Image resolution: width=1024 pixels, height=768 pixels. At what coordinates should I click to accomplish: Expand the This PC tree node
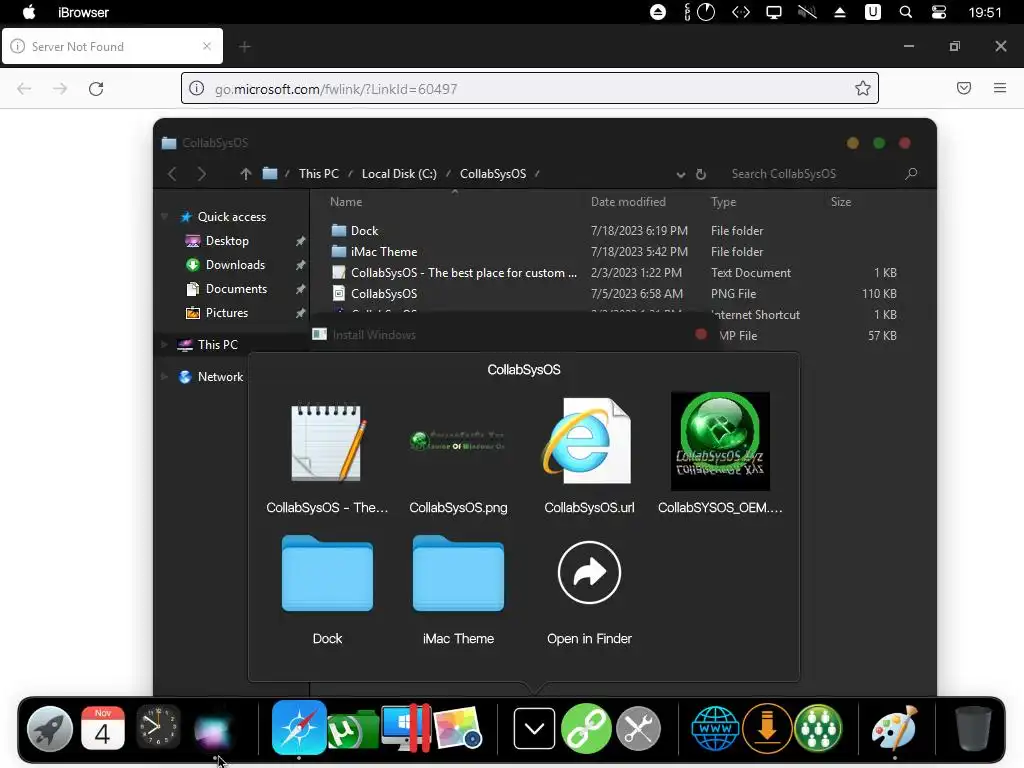pos(165,344)
